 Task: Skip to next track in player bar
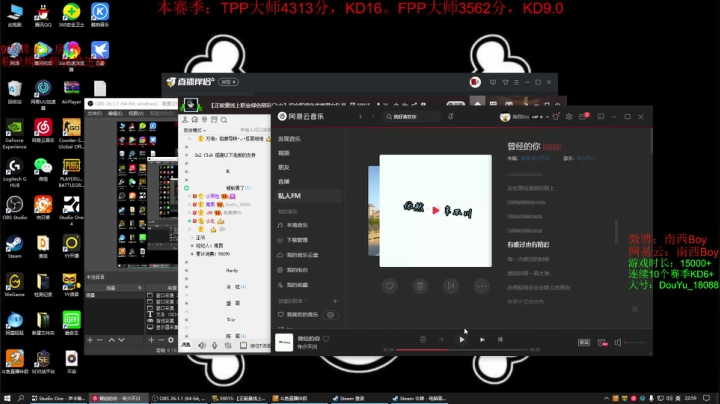click(482, 340)
